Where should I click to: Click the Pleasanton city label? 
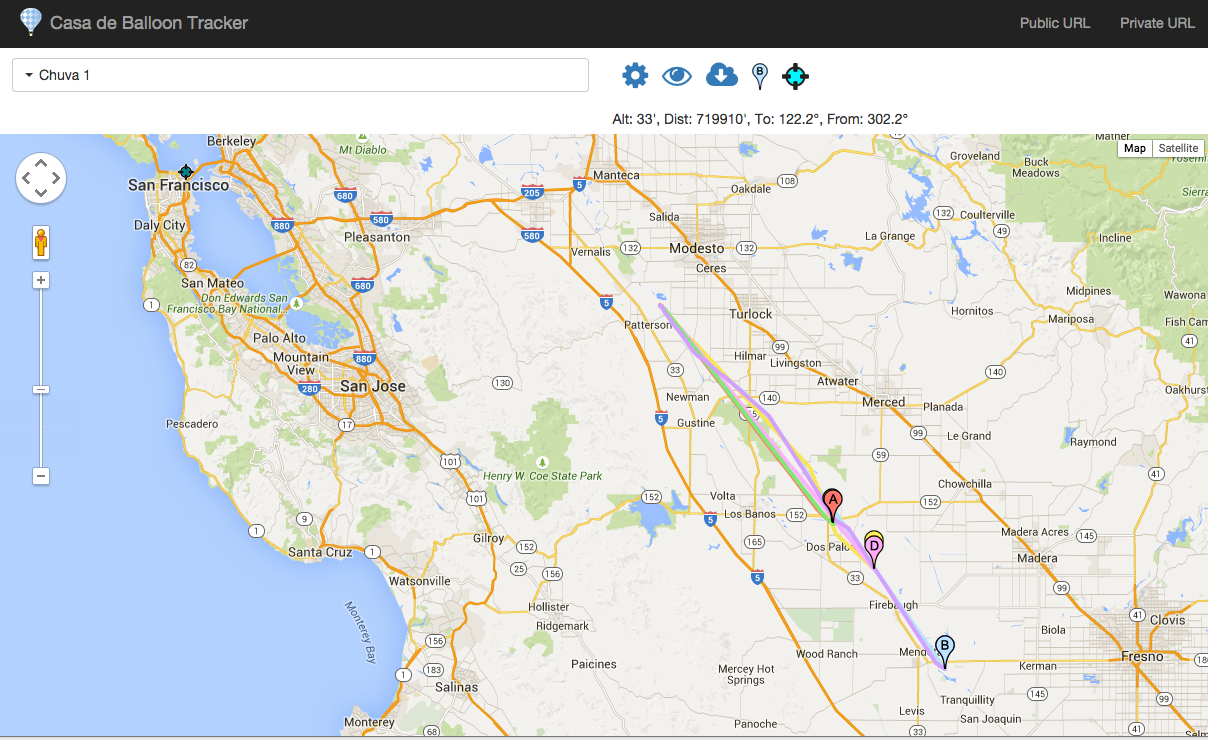pyautogui.click(x=377, y=237)
